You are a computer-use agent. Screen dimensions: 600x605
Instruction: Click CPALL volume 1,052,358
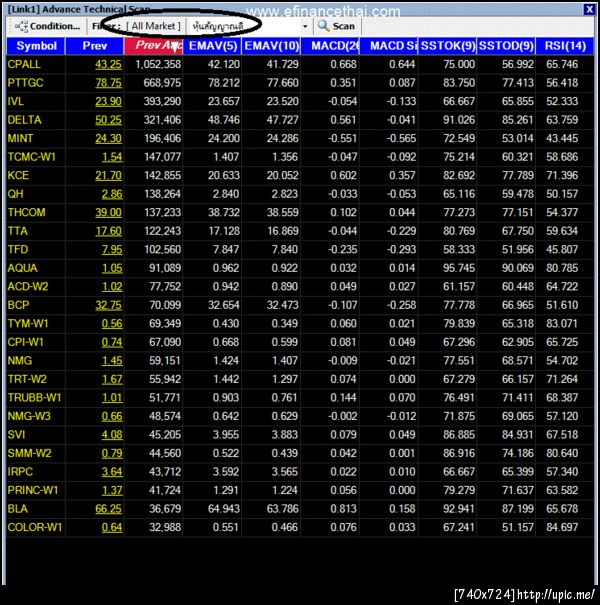pyautogui.click(x=158, y=64)
